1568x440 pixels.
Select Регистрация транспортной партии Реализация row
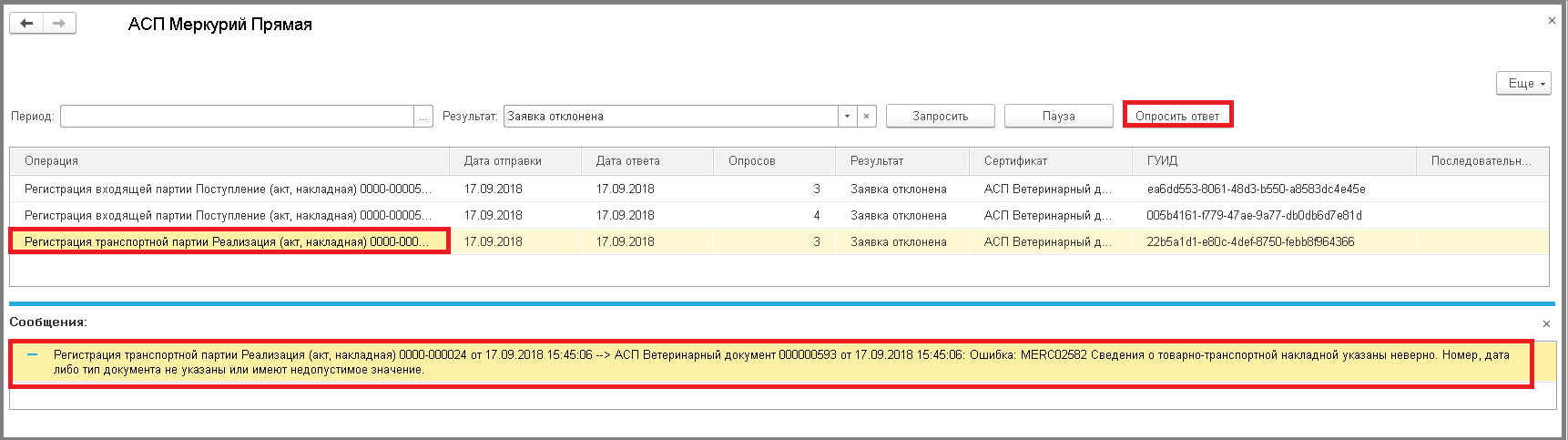(779, 241)
